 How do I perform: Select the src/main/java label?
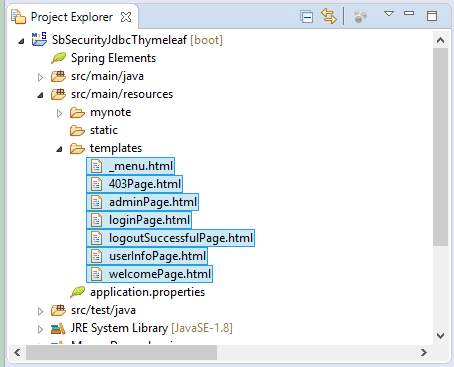[107, 76]
